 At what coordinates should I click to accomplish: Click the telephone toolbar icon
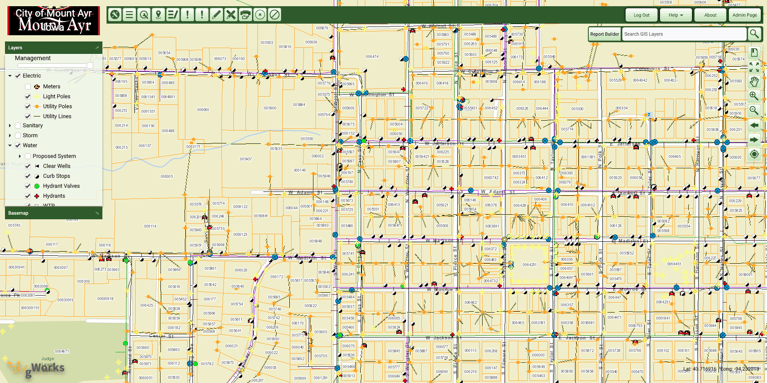tap(246, 15)
